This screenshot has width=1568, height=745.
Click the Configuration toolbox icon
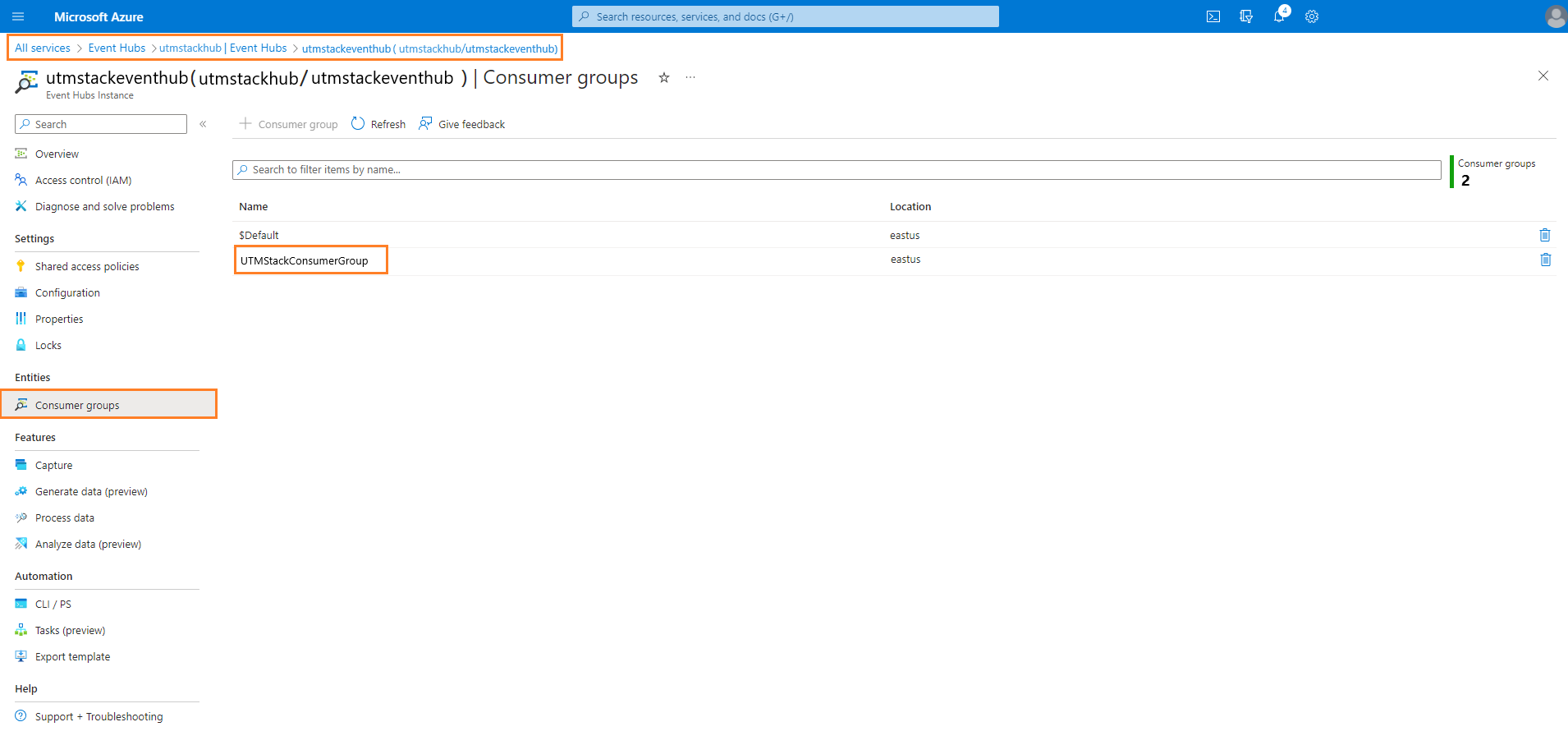(21, 292)
